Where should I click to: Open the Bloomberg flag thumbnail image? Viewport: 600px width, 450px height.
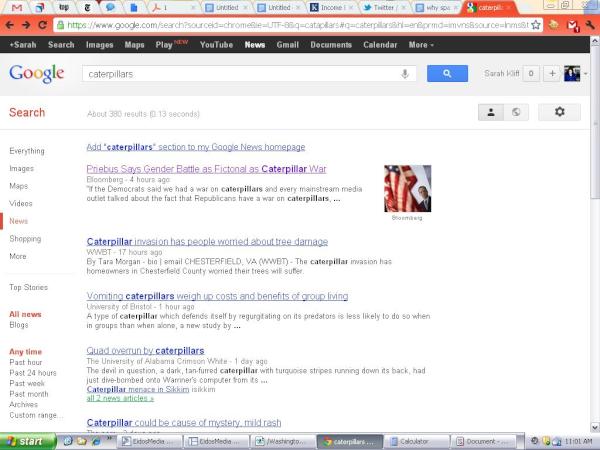[408, 188]
